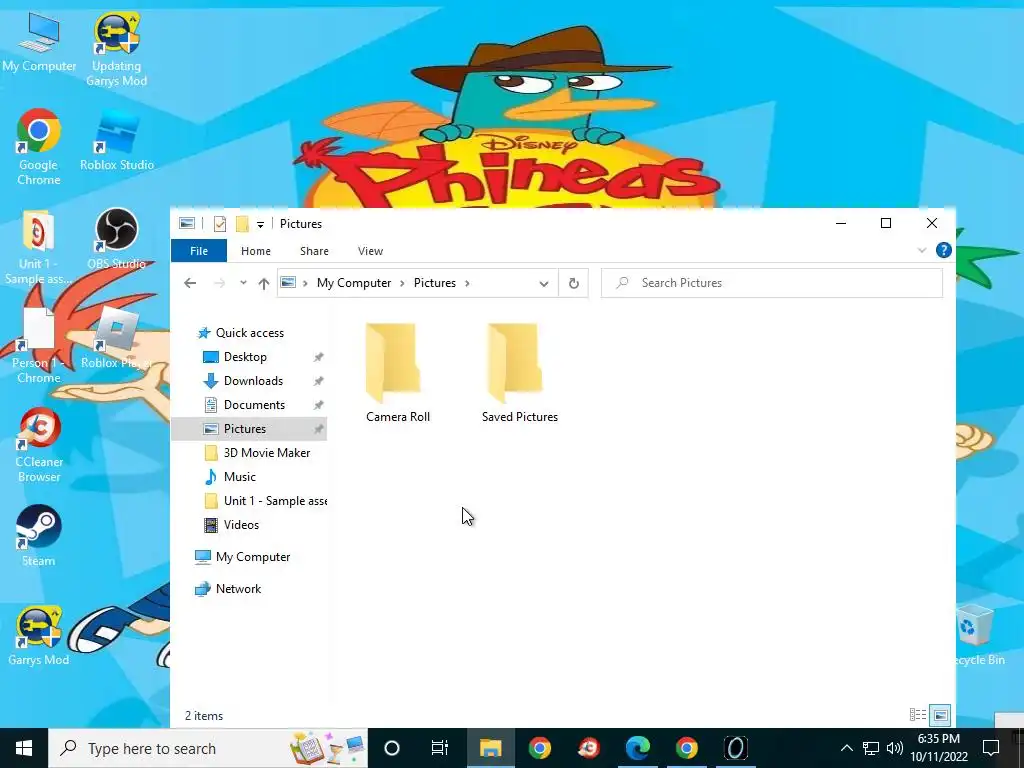
Task: Open File Explorer help icon
Action: click(x=943, y=250)
